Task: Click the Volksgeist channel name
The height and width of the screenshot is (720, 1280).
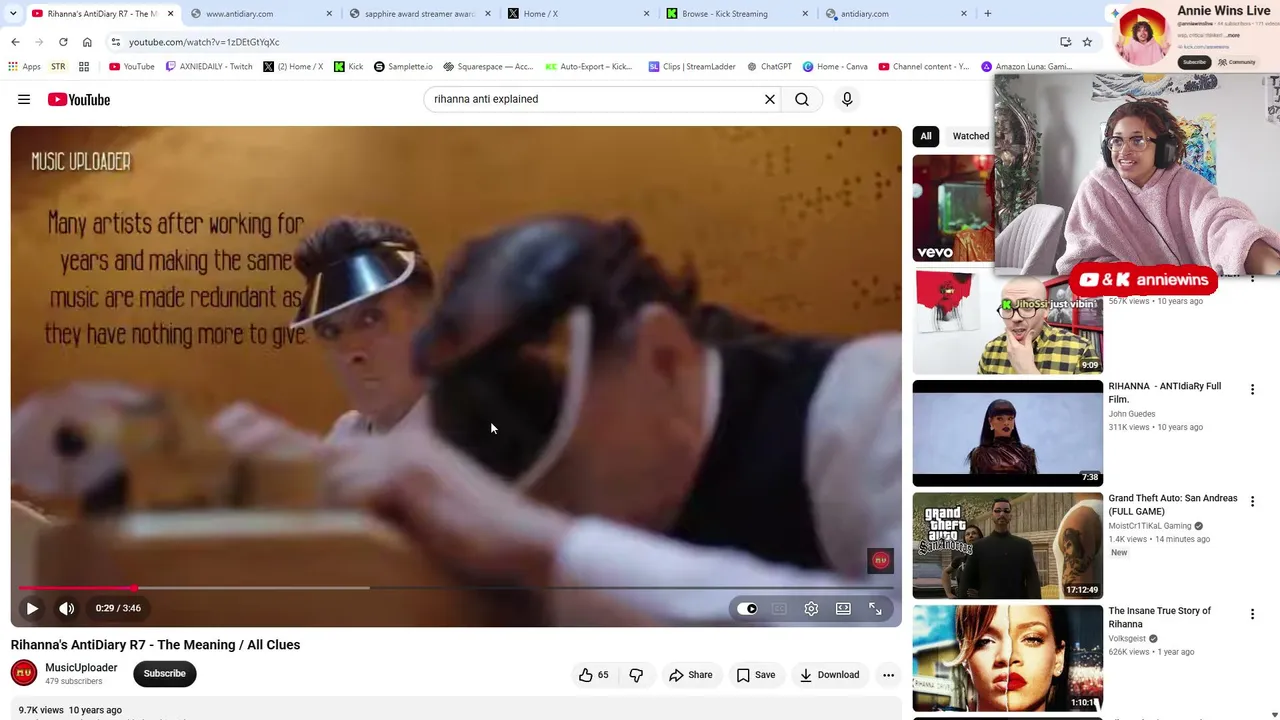Action: point(1127,639)
